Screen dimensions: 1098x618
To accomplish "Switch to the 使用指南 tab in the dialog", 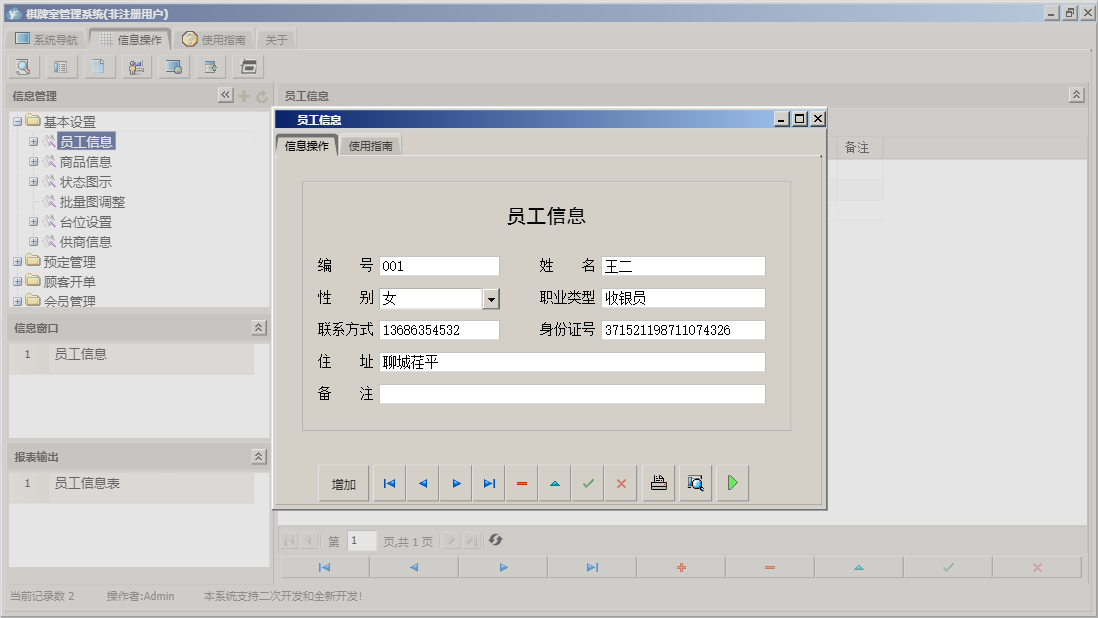I will (x=371, y=145).
